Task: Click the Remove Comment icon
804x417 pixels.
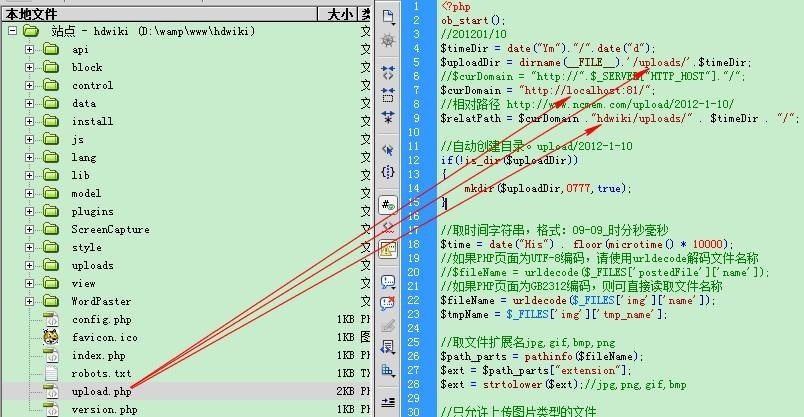Action: [388, 303]
